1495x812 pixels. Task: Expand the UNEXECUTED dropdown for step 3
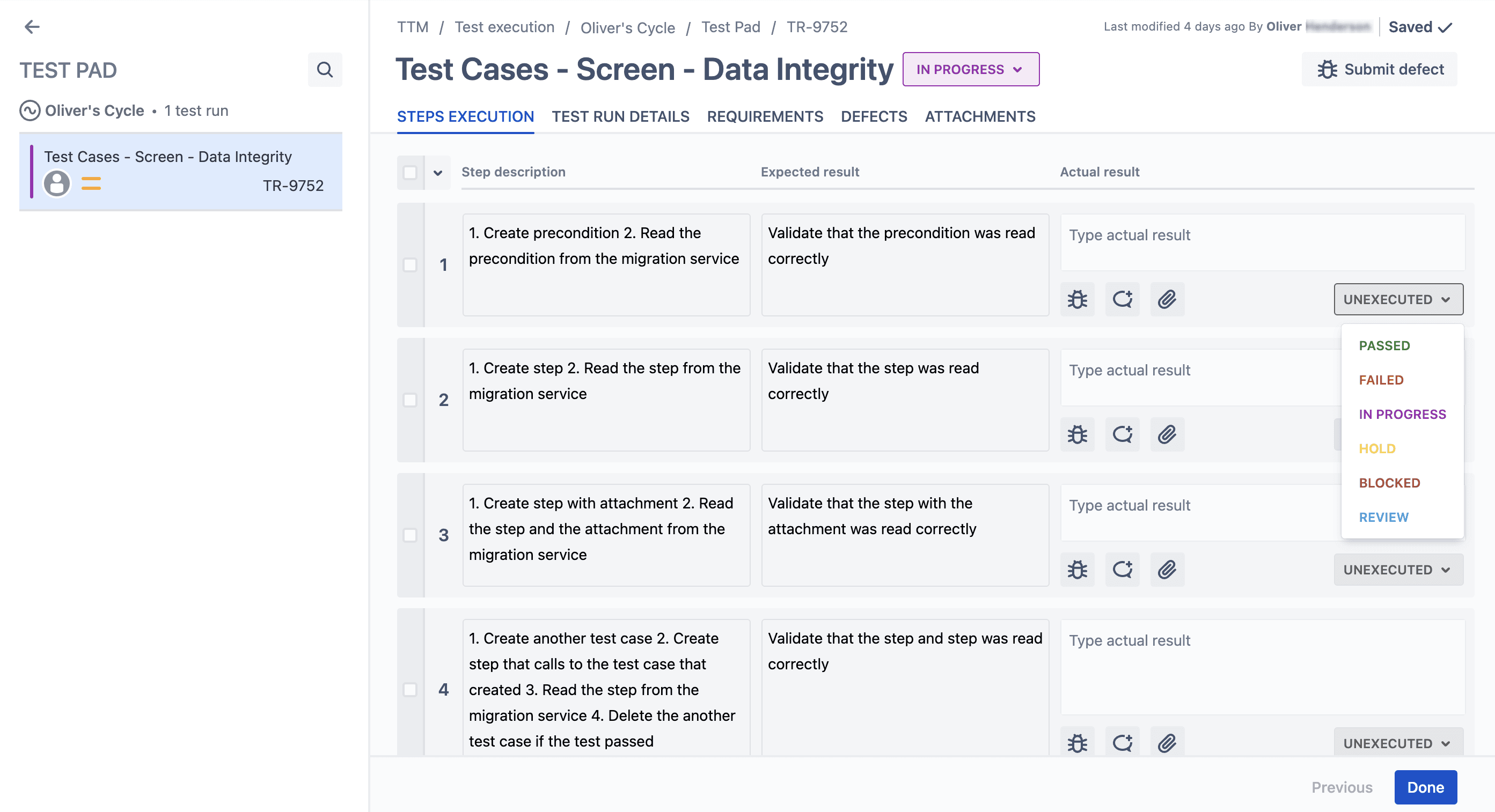(1397, 570)
